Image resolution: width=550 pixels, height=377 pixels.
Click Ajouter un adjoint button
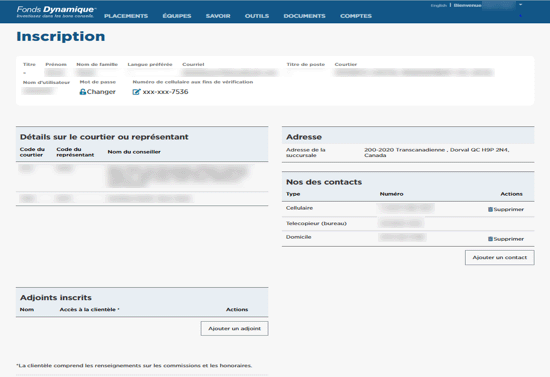[234, 329]
